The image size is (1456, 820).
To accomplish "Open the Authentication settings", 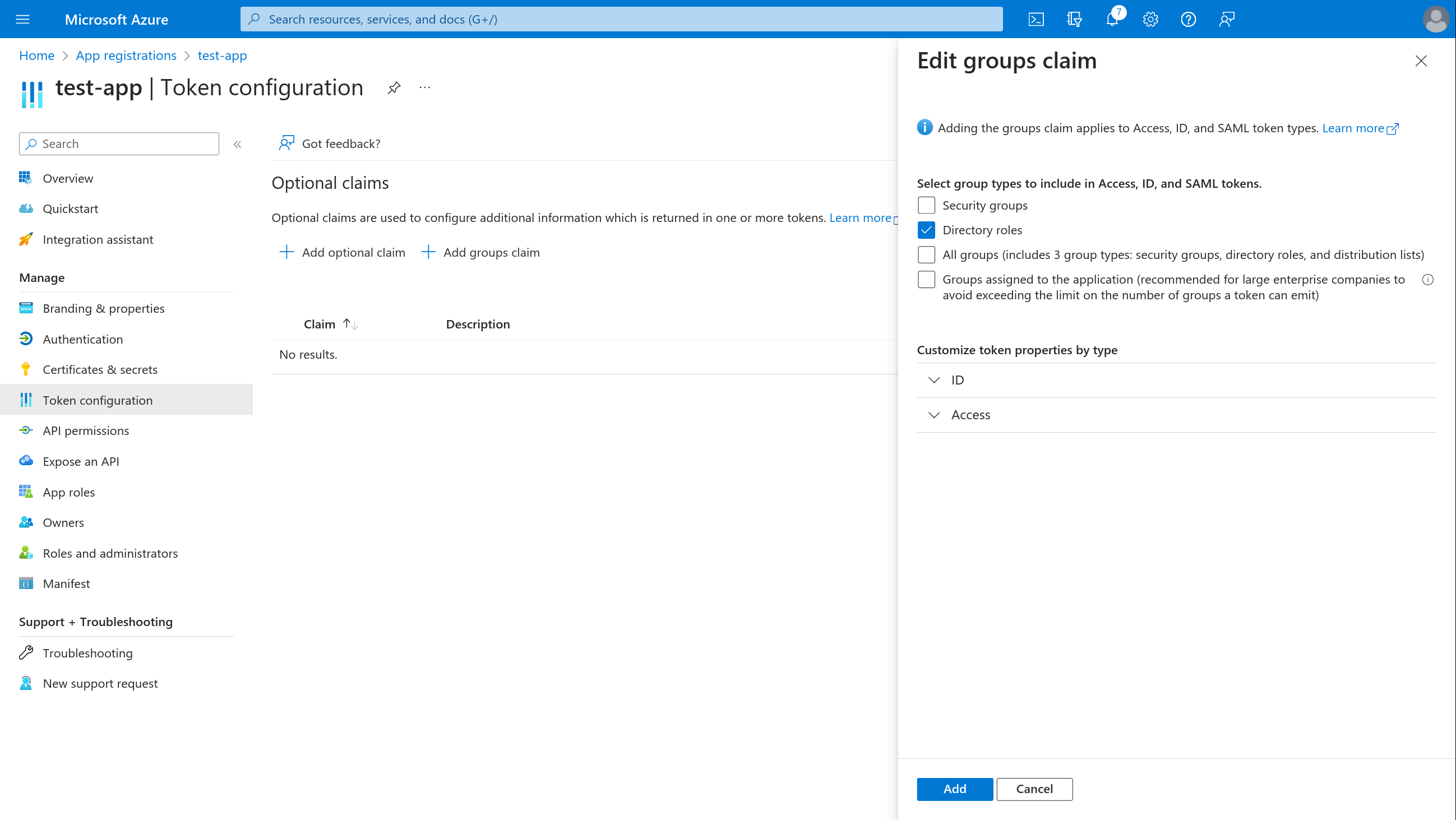I will pyautogui.click(x=82, y=339).
